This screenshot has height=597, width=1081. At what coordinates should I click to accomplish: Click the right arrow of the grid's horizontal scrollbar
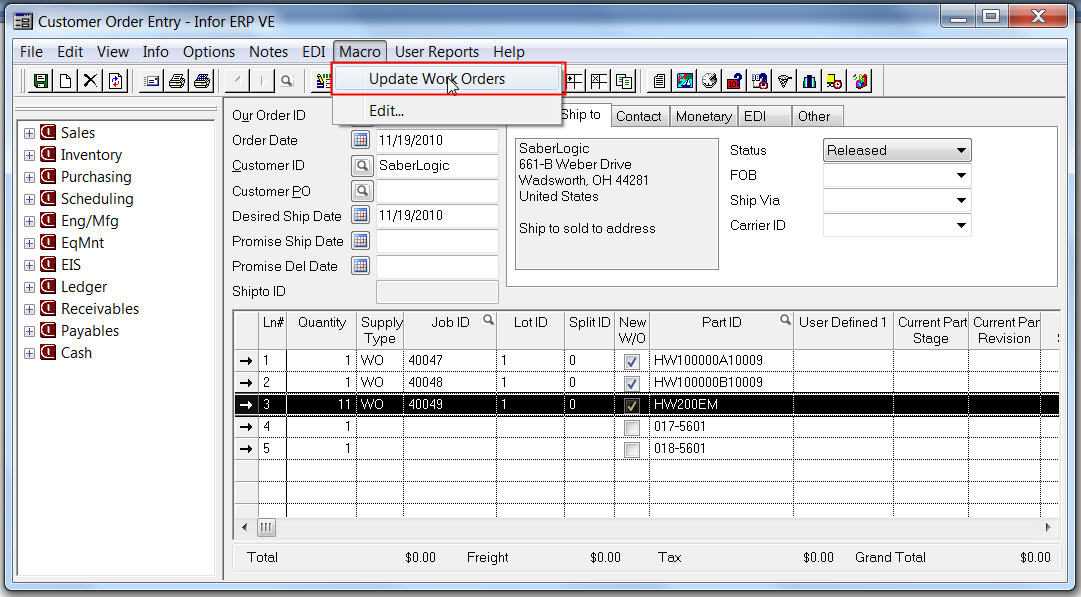[1048, 527]
